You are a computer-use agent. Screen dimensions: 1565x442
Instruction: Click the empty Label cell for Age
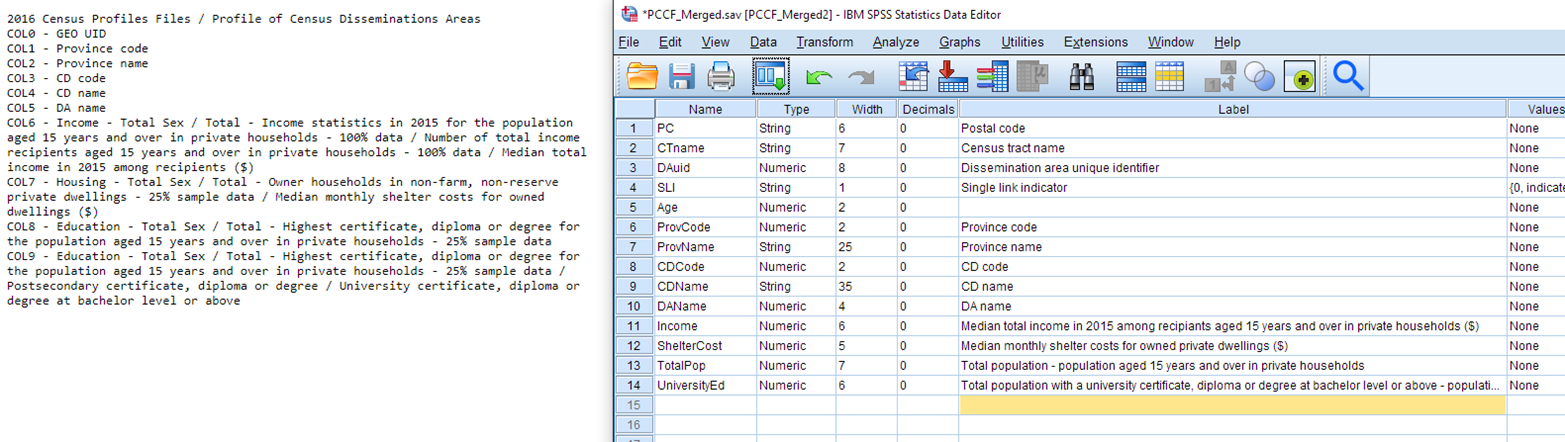coord(1232,208)
